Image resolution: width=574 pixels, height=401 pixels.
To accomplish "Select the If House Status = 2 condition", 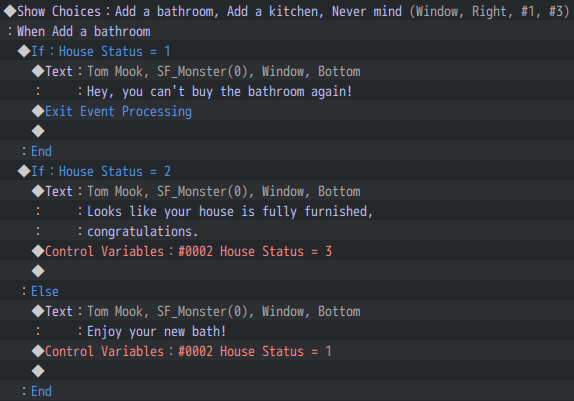I will tap(287, 171).
